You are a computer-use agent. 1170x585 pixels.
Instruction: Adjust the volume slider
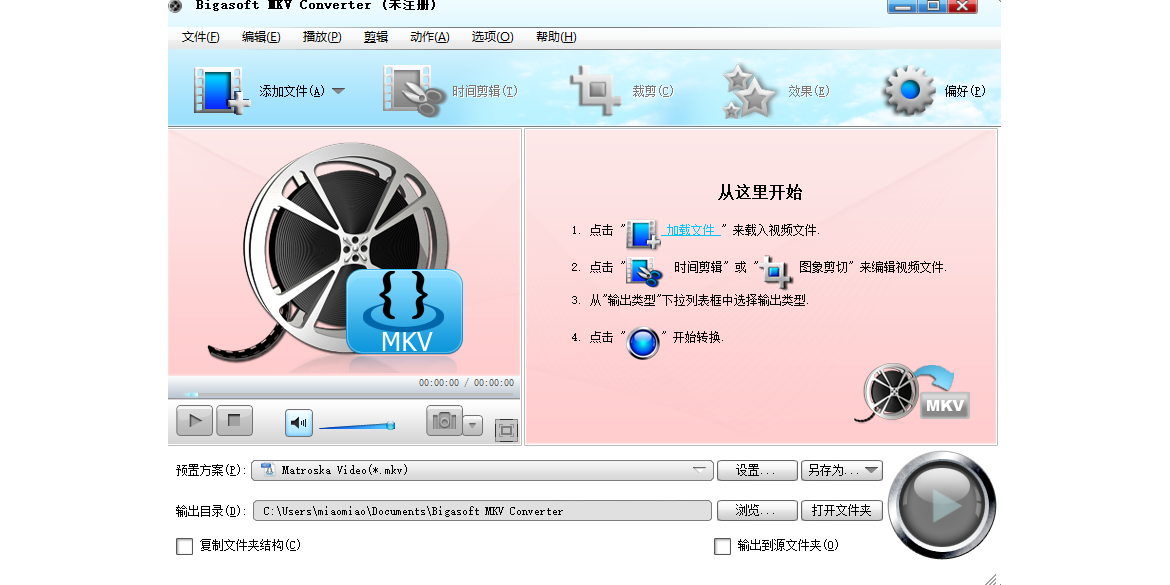(x=357, y=426)
